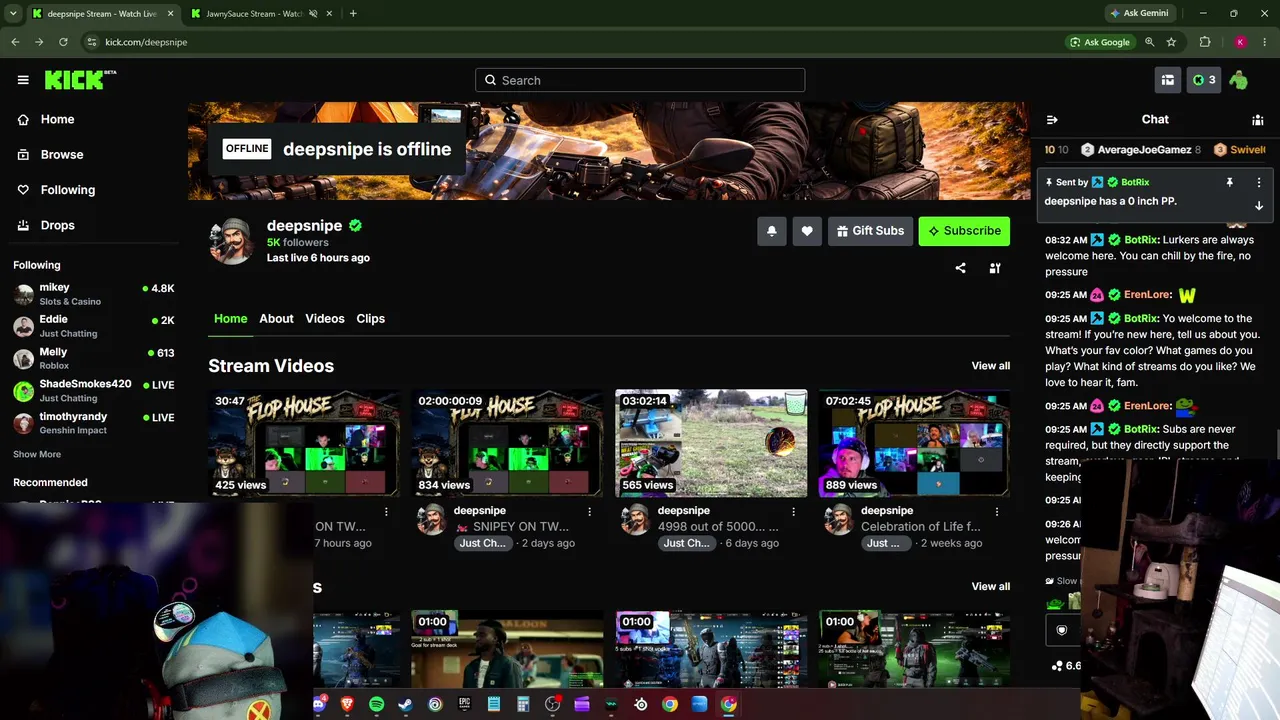Focus the Kick Search field
This screenshot has width=1280, height=720.
pos(640,80)
